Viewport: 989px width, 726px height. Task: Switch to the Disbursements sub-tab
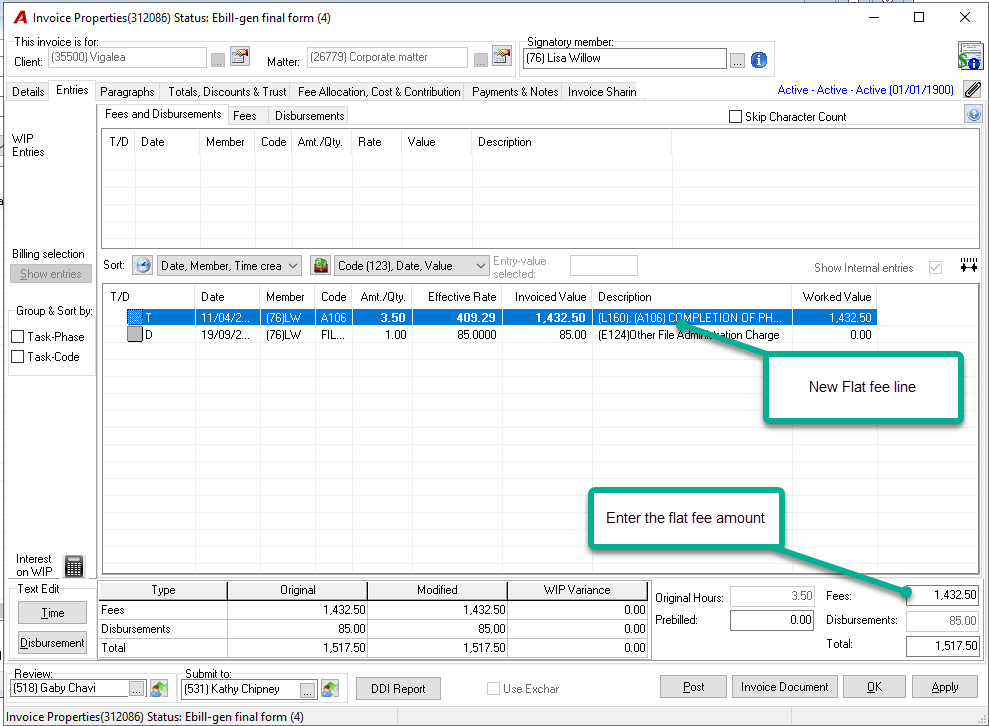(310, 116)
